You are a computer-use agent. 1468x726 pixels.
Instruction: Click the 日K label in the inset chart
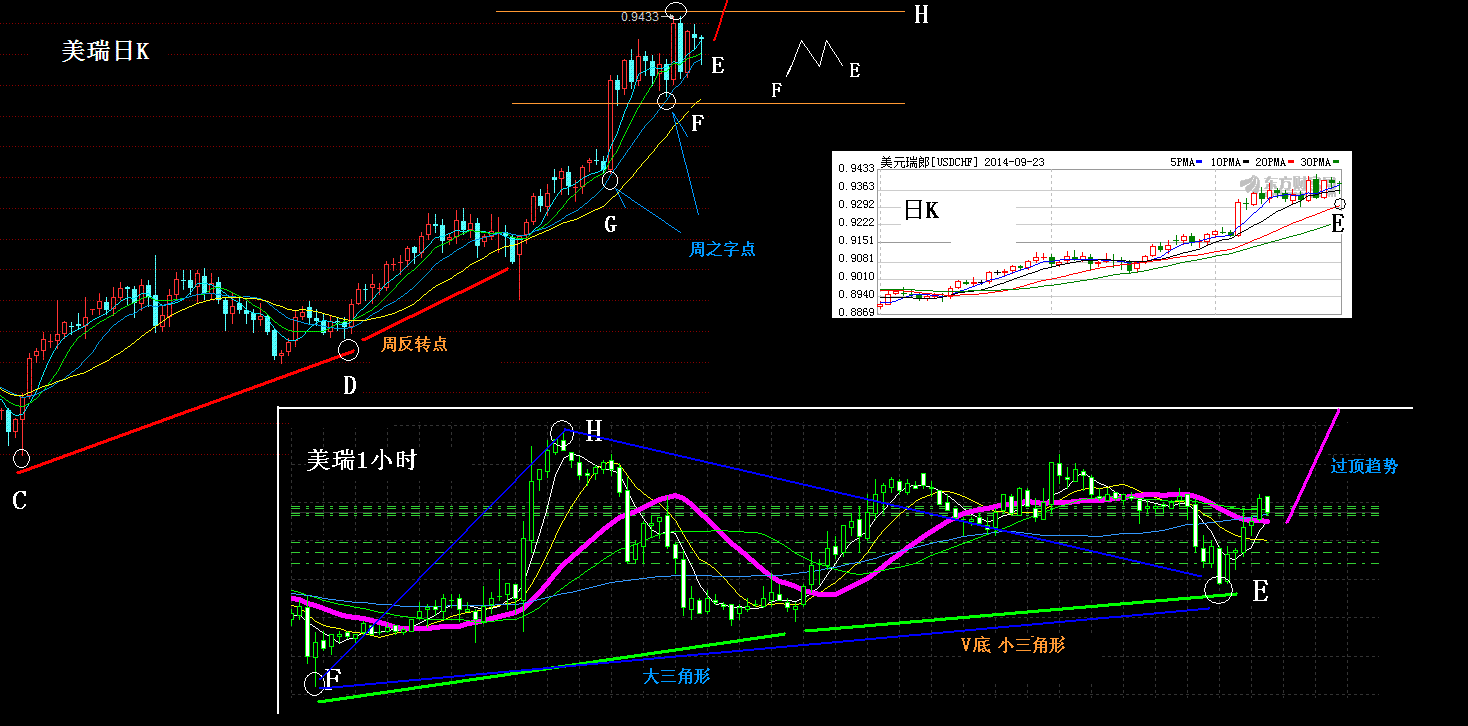921,210
